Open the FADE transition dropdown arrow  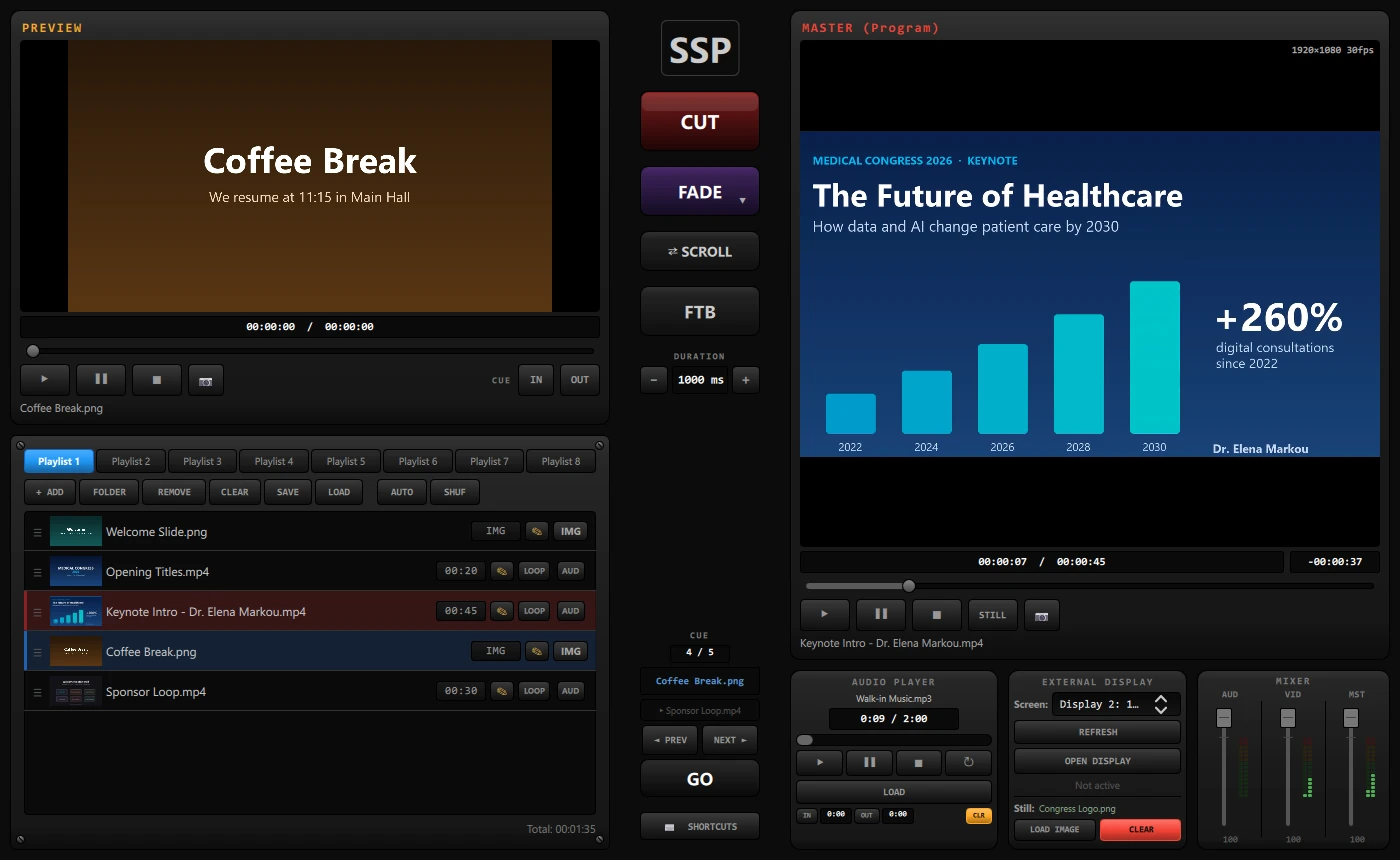pos(742,201)
